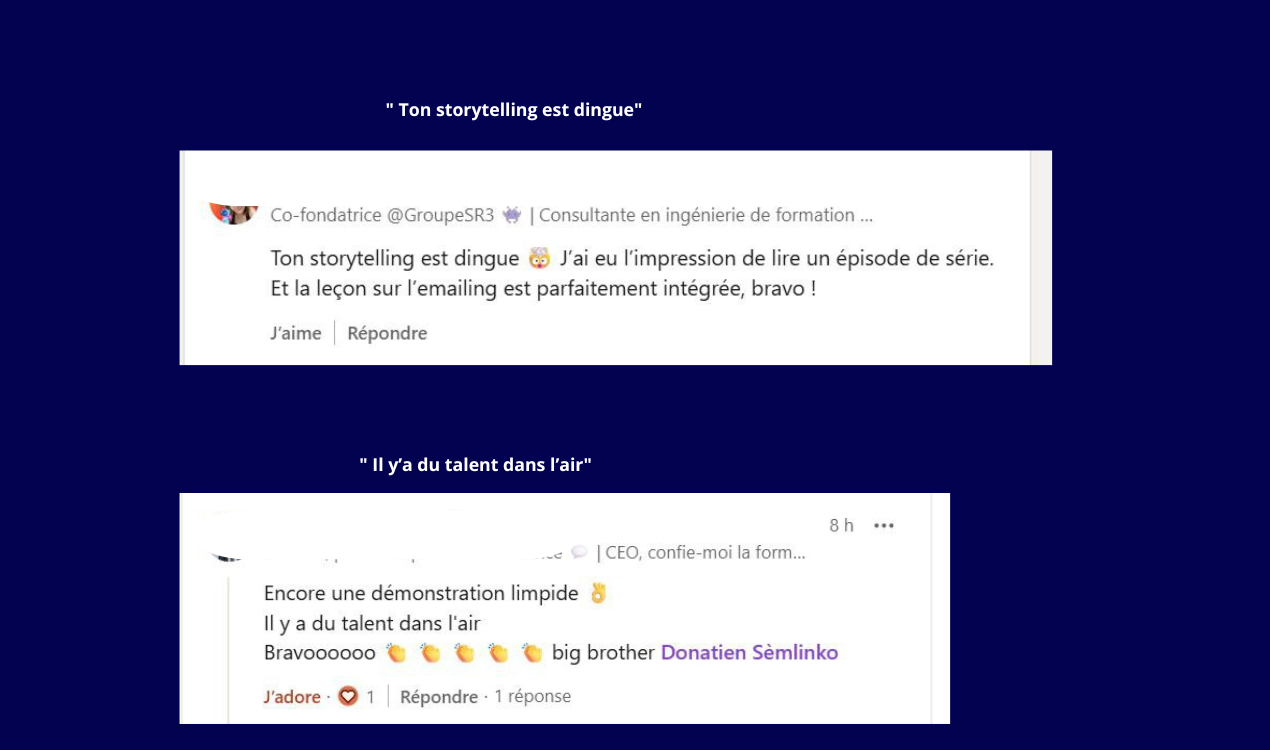Like the storytelling comment with J'aime

coord(296,333)
